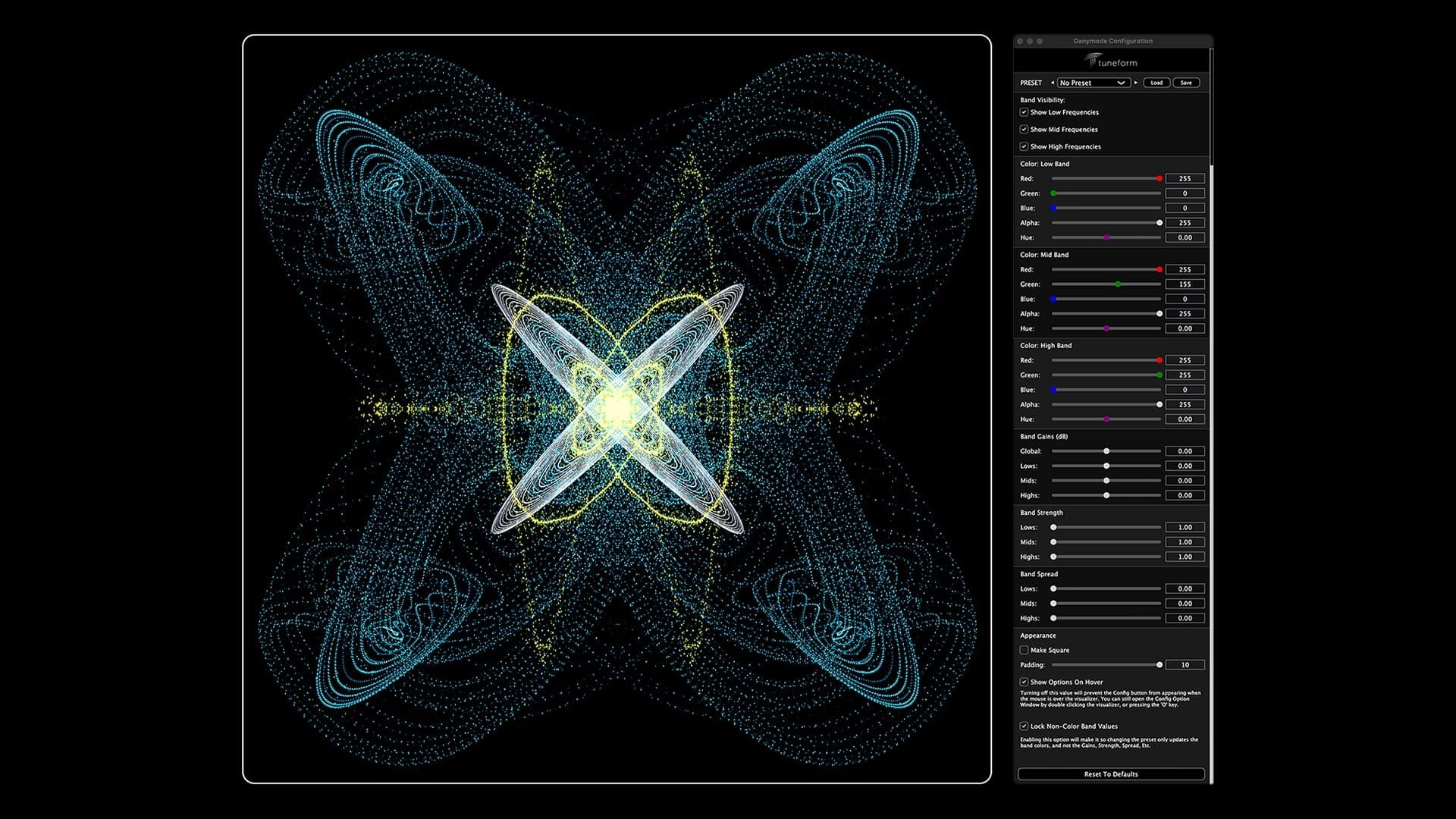
Task: Click the Low Band Red slider handle
Action: [x=1159, y=179]
